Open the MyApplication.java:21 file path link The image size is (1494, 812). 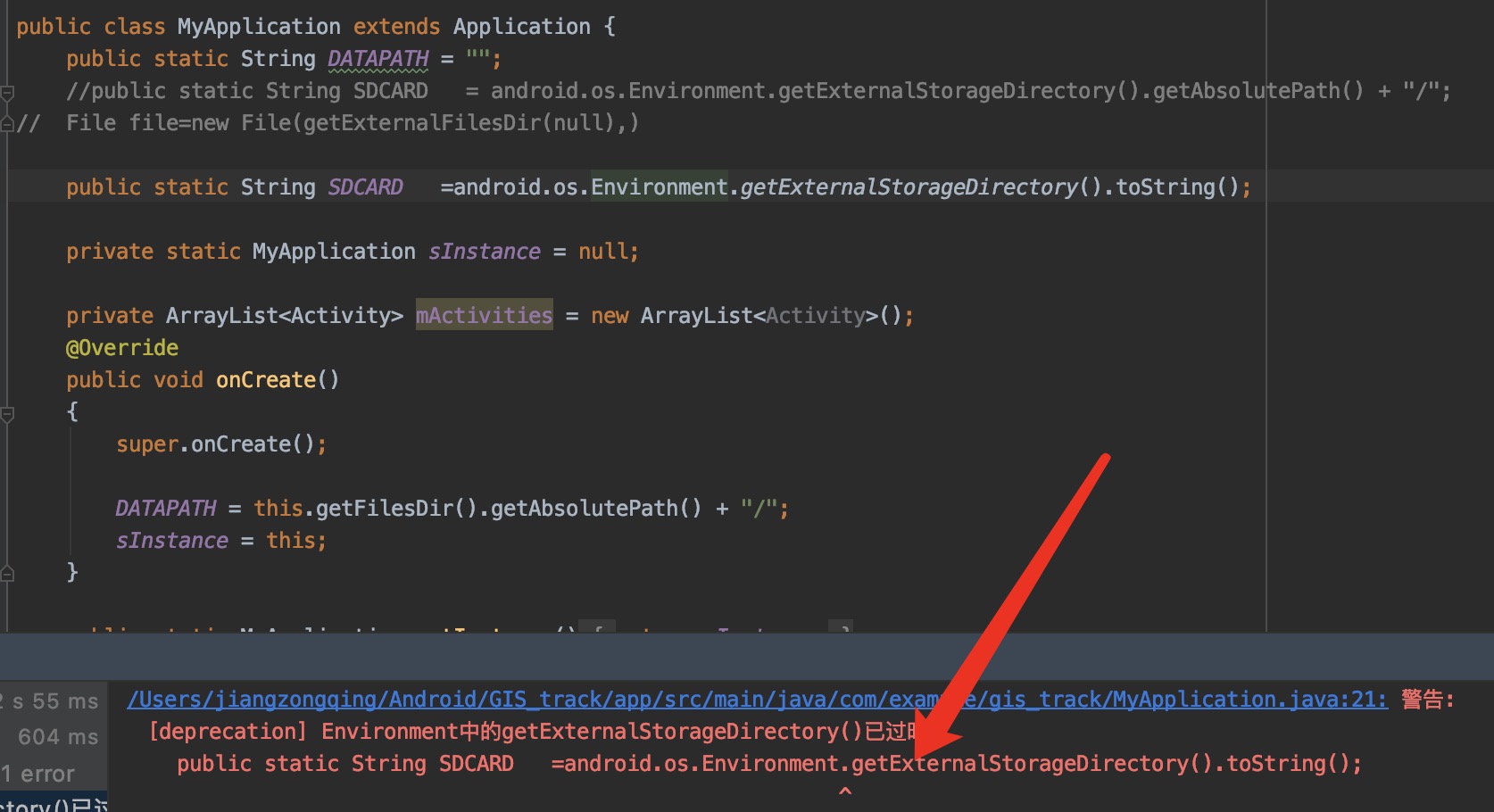757,700
